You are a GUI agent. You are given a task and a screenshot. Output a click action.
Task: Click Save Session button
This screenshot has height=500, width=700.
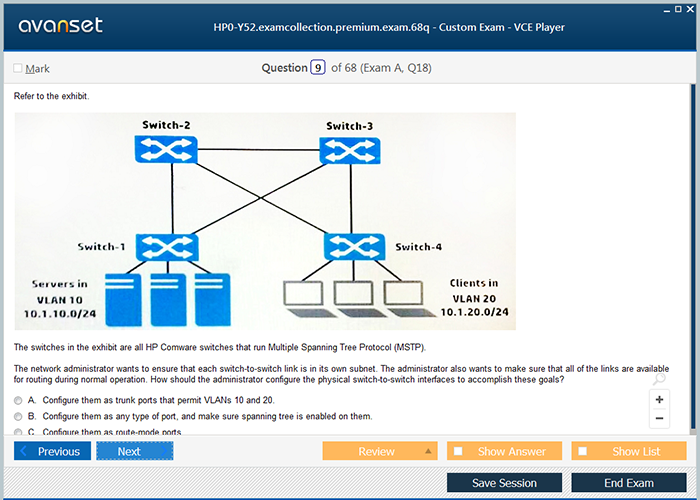pyautogui.click(x=504, y=483)
